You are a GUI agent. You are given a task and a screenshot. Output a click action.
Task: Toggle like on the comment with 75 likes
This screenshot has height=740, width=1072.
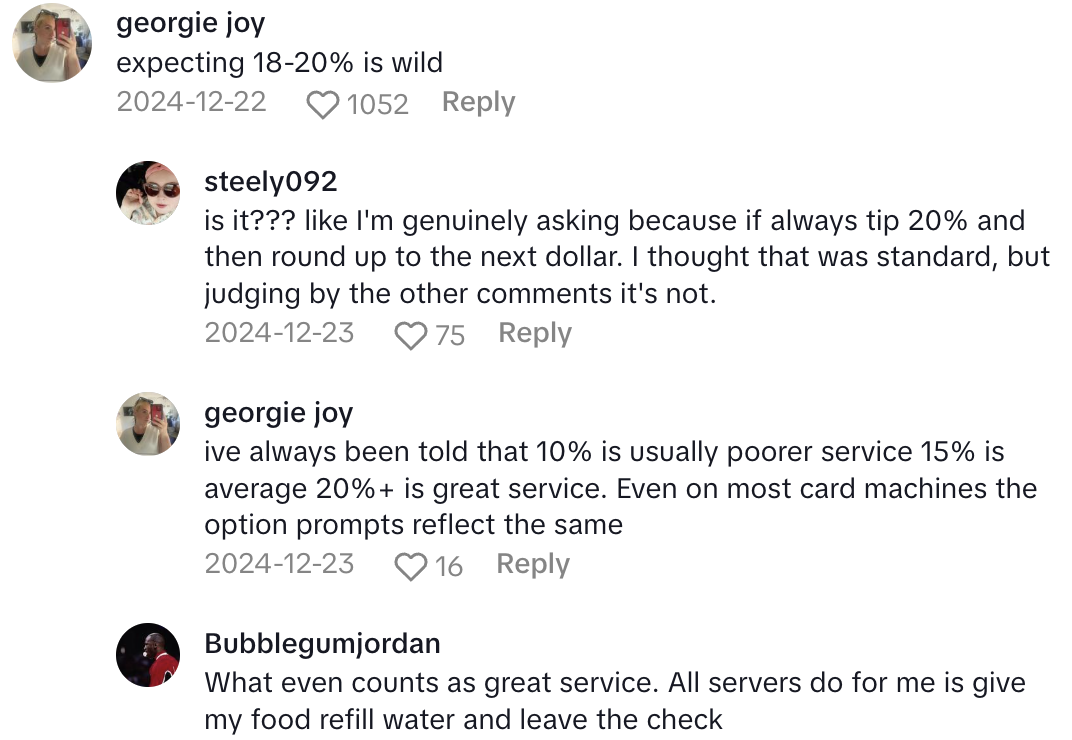[x=411, y=335]
